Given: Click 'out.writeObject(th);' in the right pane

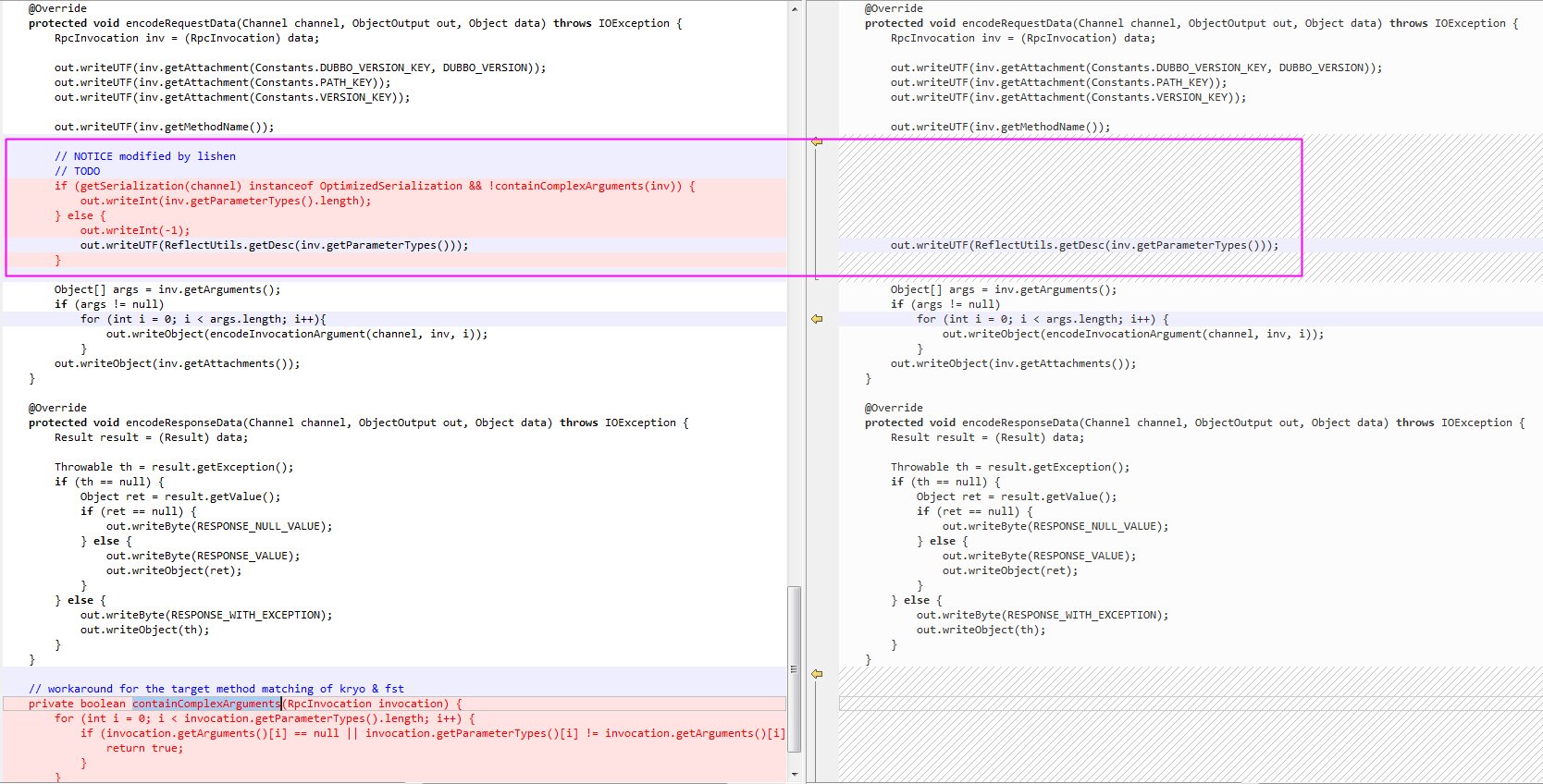Looking at the screenshot, I should (981, 630).
